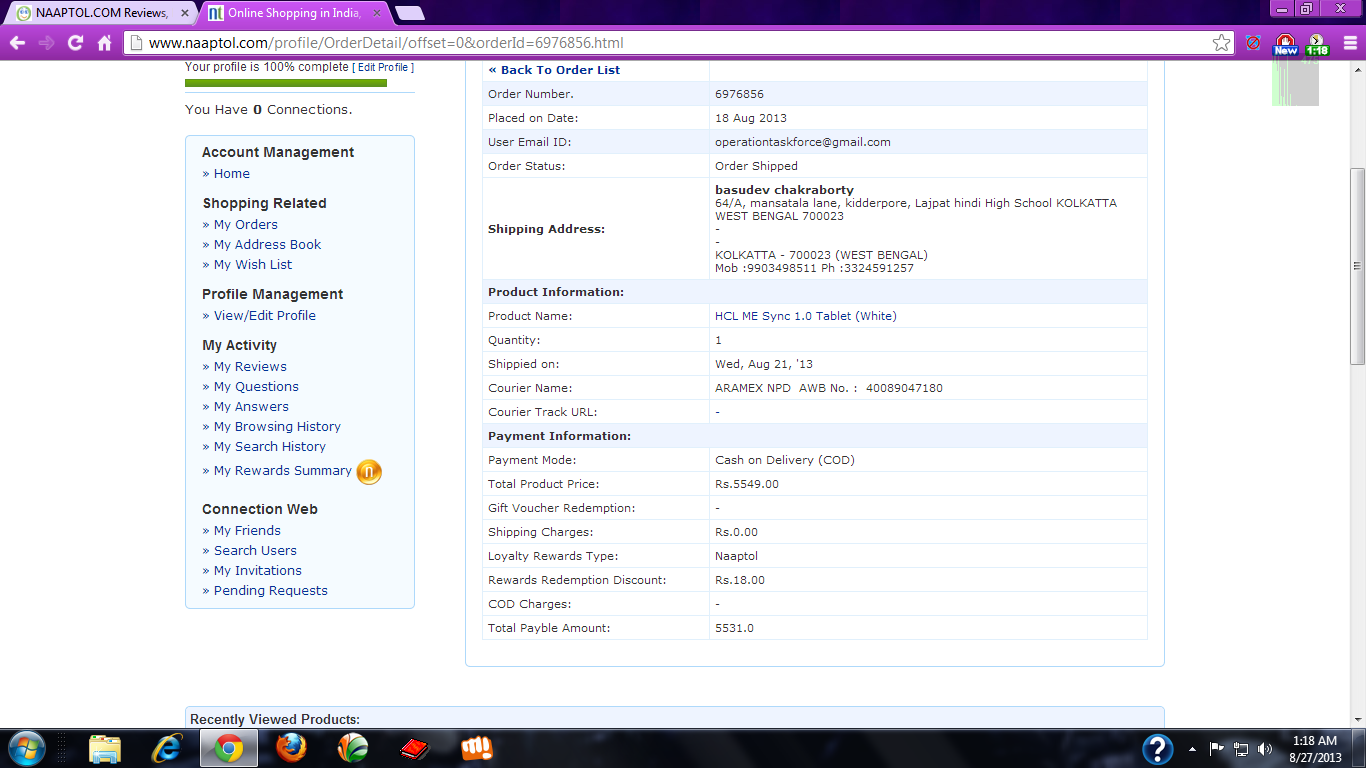This screenshot has width=1366, height=768.
Task: Open My Questions link
Action: [x=256, y=387]
